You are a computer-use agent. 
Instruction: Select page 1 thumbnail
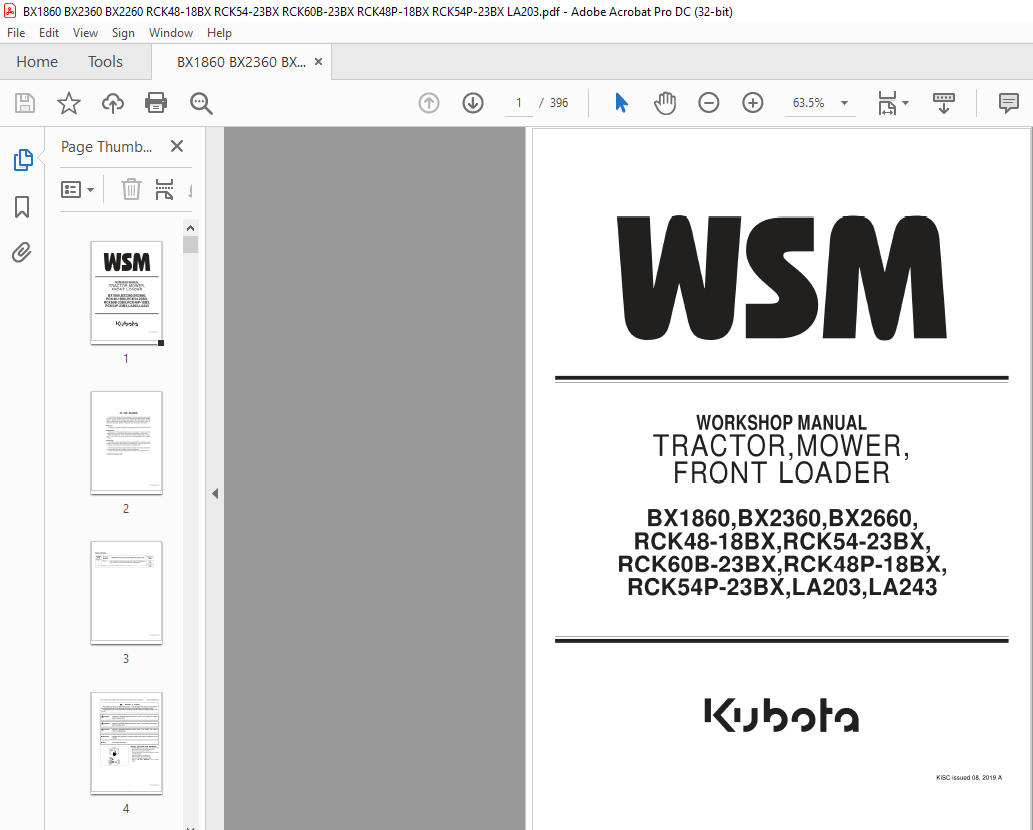(x=126, y=292)
